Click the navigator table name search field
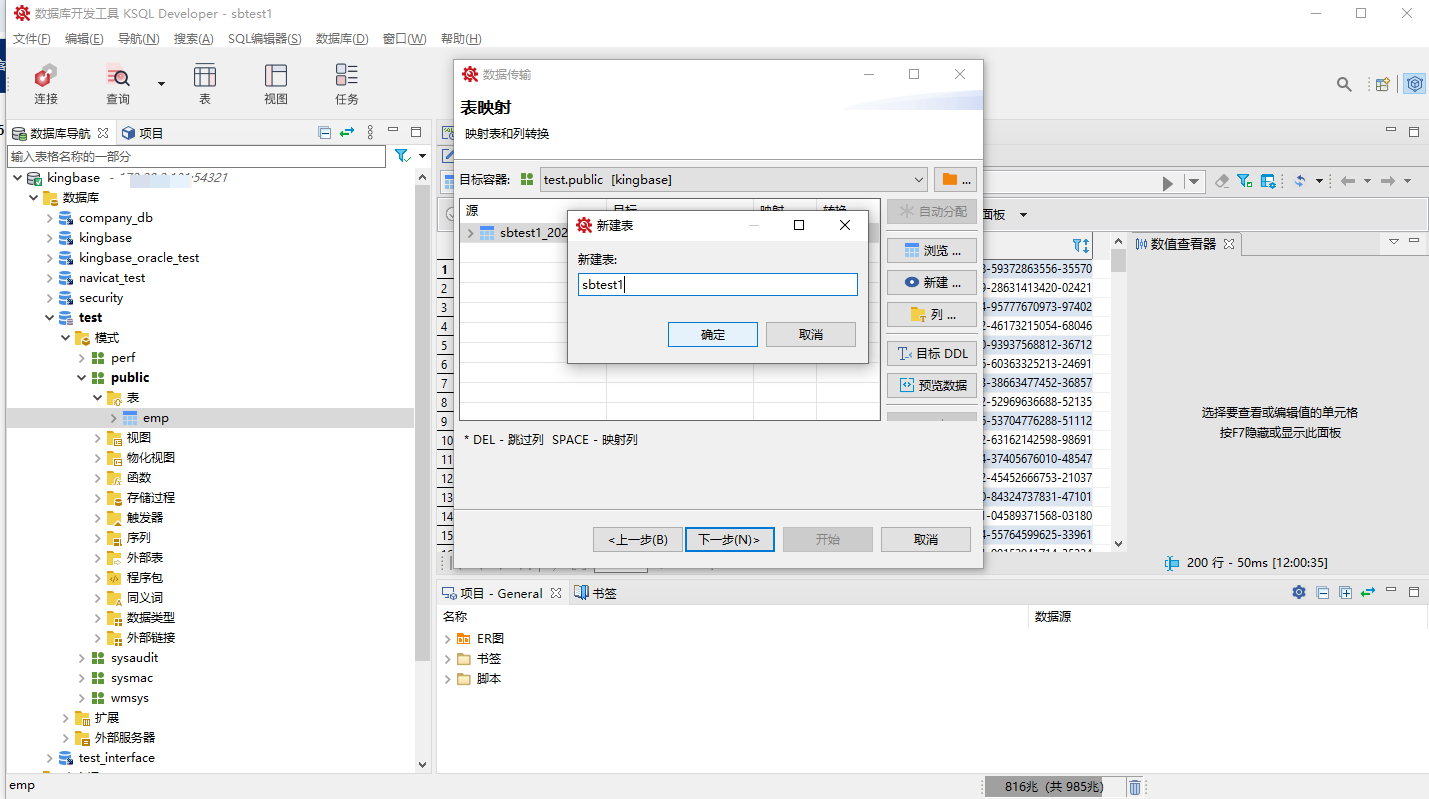1429x799 pixels. (x=197, y=157)
